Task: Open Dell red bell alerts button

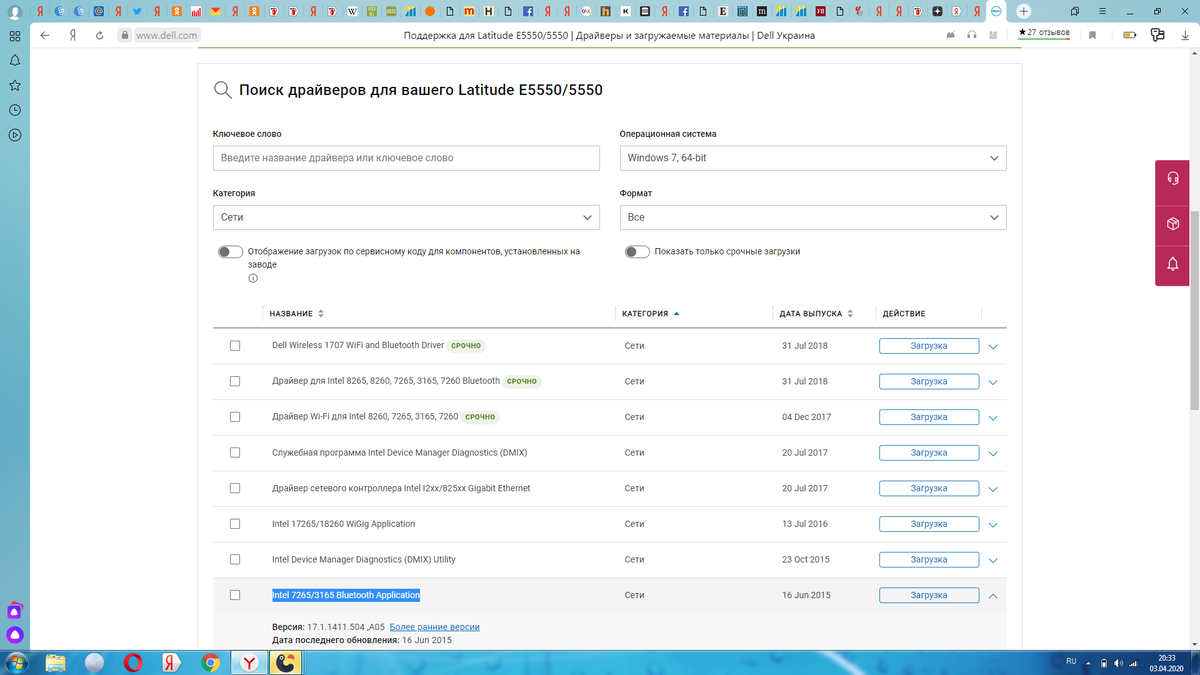Action: point(1172,265)
